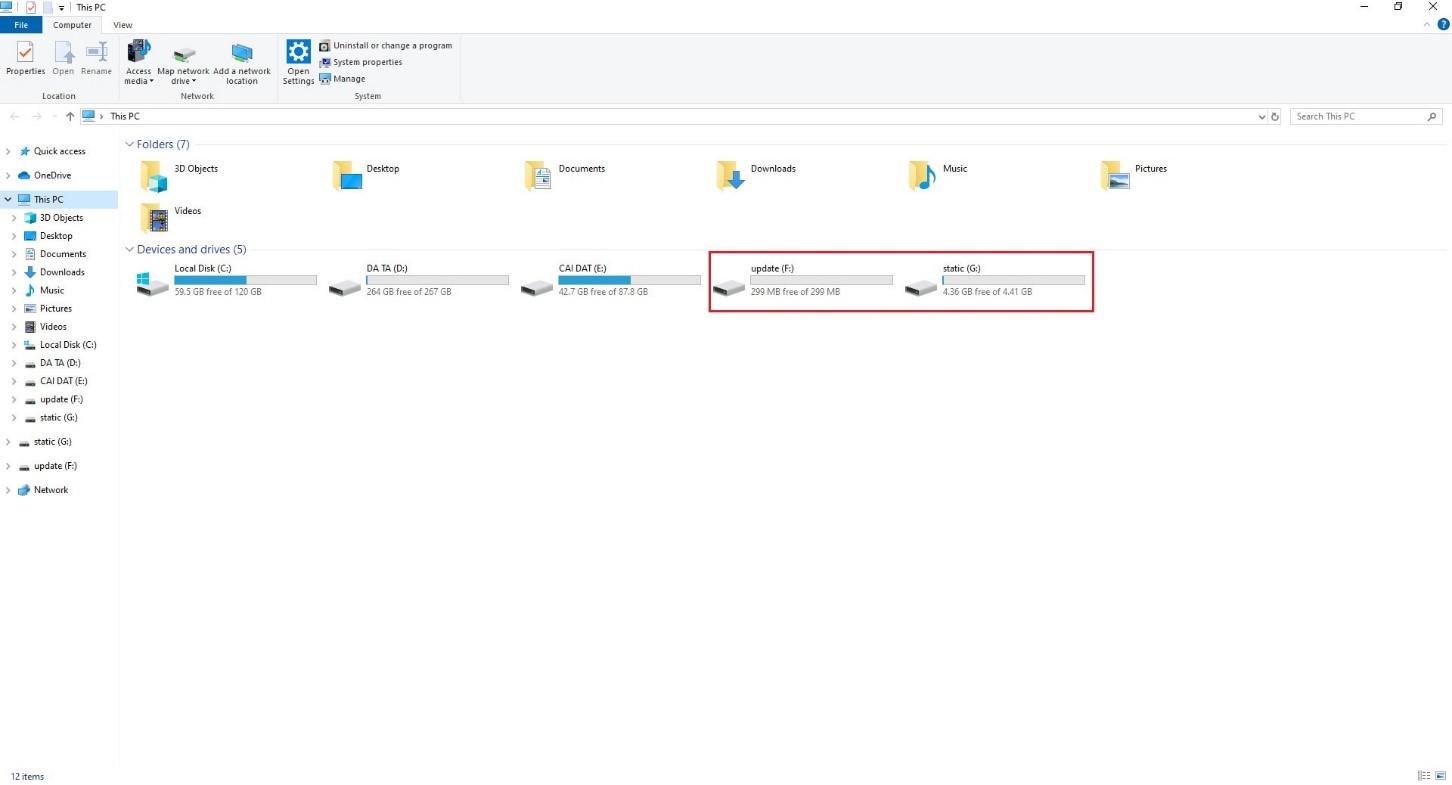Expand Quick access in navigation pane

pos(9,152)
